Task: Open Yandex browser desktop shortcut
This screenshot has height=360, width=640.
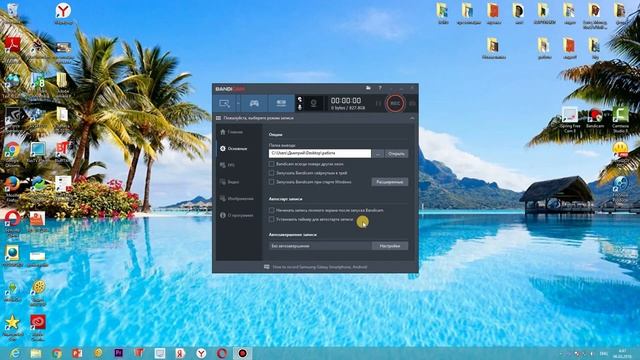Action: pos(63,13)
